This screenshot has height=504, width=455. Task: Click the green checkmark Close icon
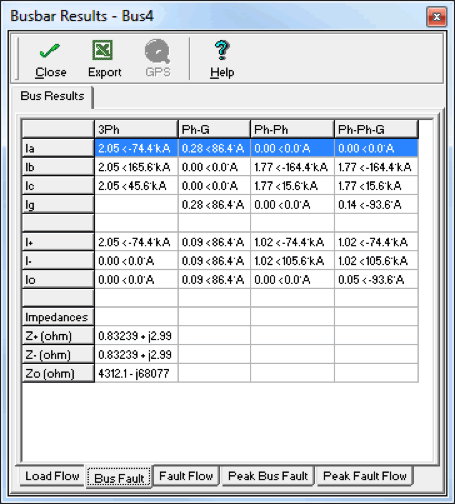pos(50,51)
